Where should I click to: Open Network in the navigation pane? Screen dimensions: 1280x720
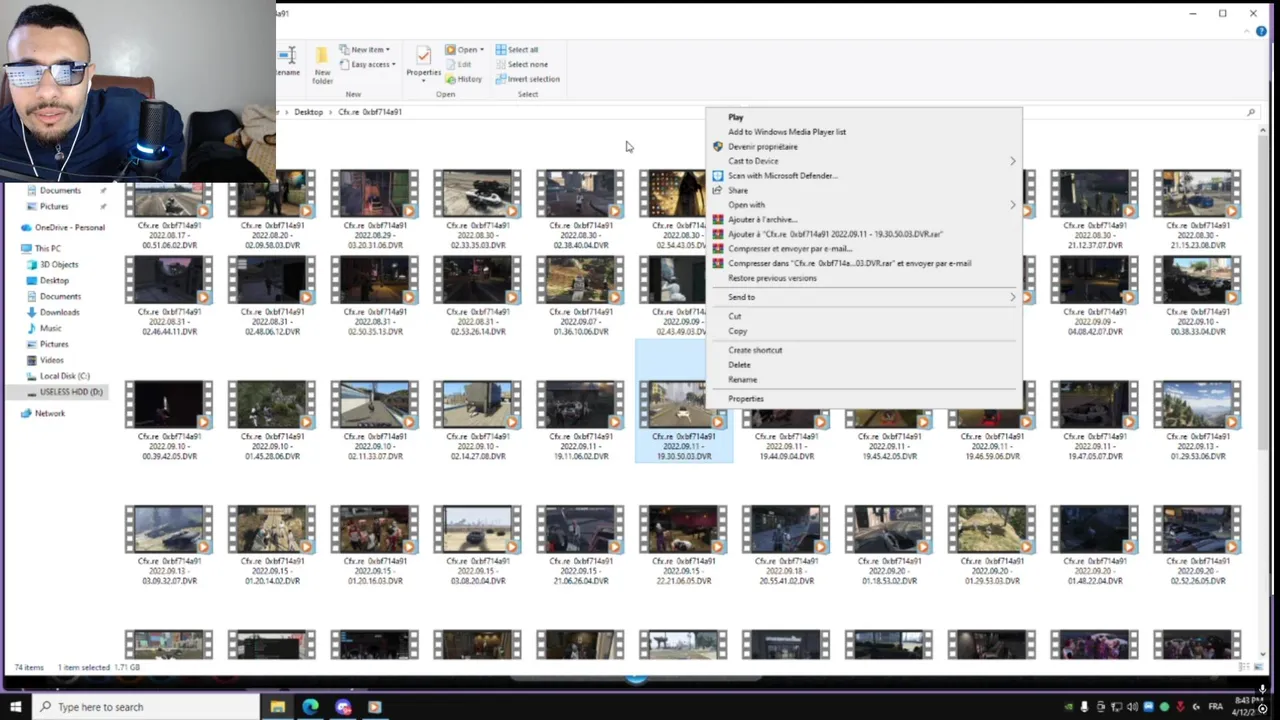click(x=43, y=413)
